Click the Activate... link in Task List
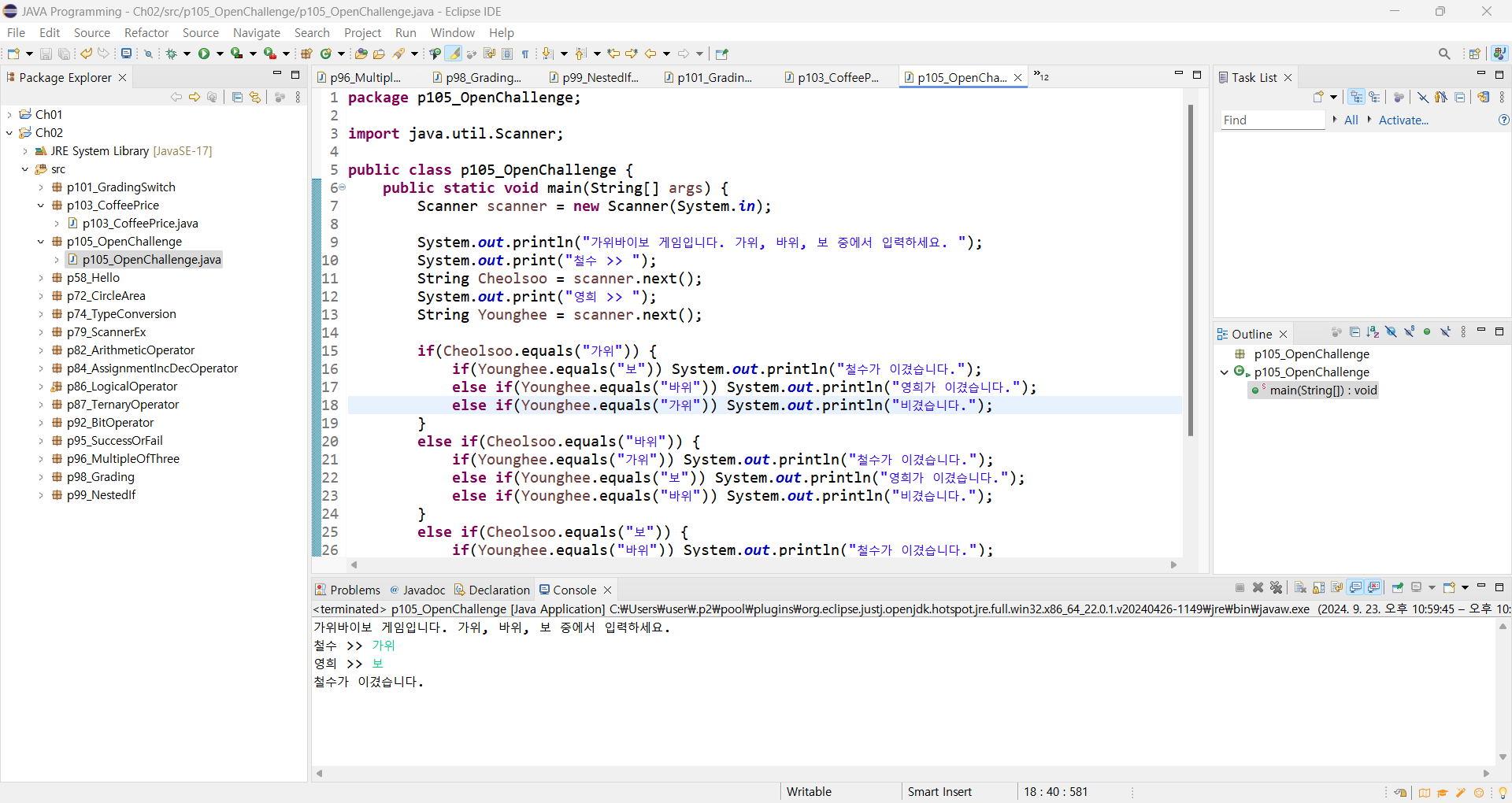The image size is (1512, 803). coord(1403,120)
